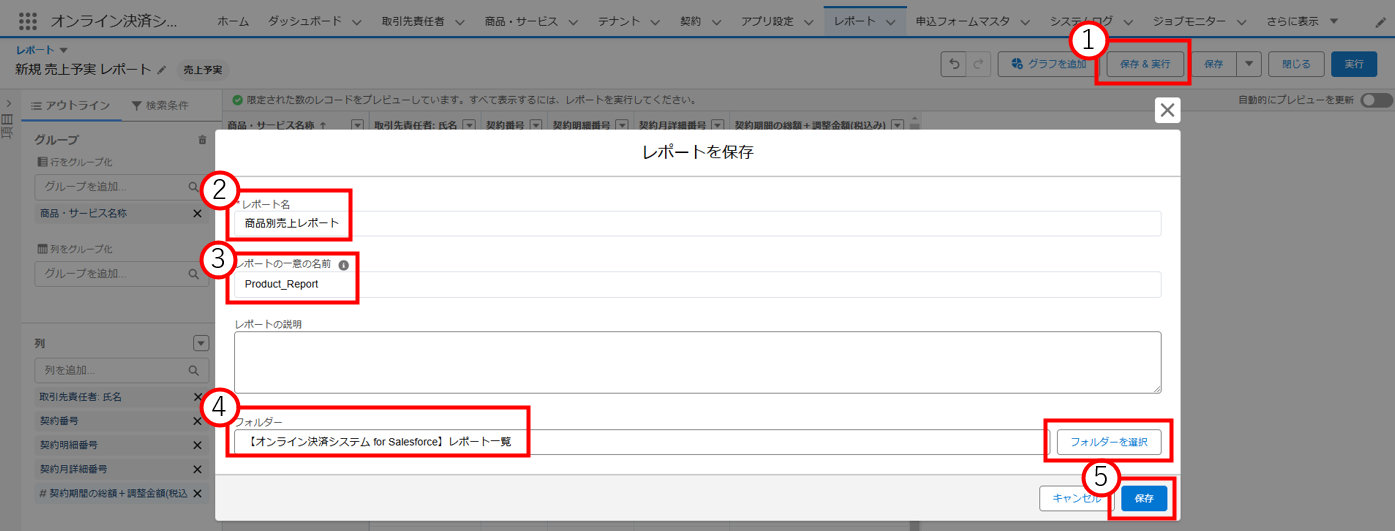The image size is (1395, 531).
Task: Click into the レポートの説明 text area
Action: click(697, 362)
